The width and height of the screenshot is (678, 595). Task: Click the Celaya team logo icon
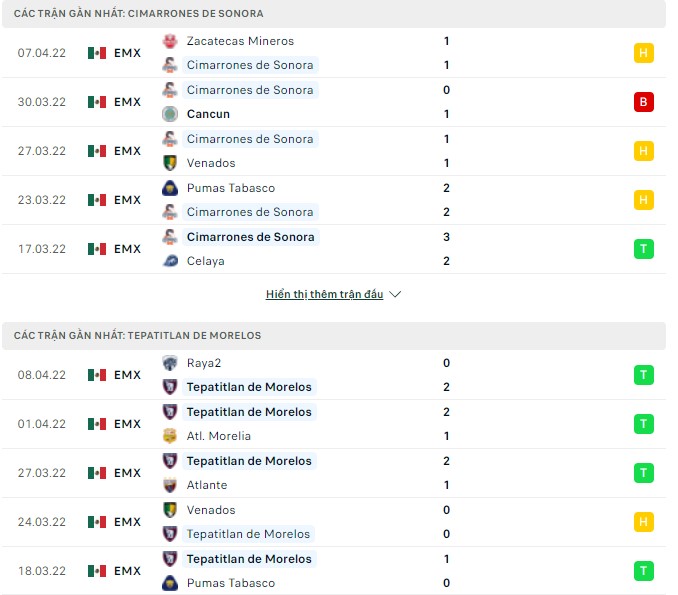(170, 261)
